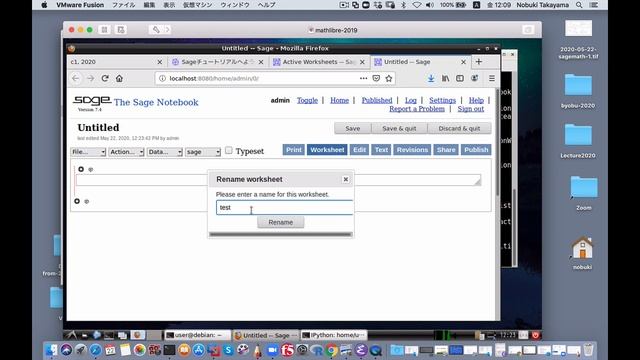
Task: Click the Rename button
Action: (x=281, y=222)
